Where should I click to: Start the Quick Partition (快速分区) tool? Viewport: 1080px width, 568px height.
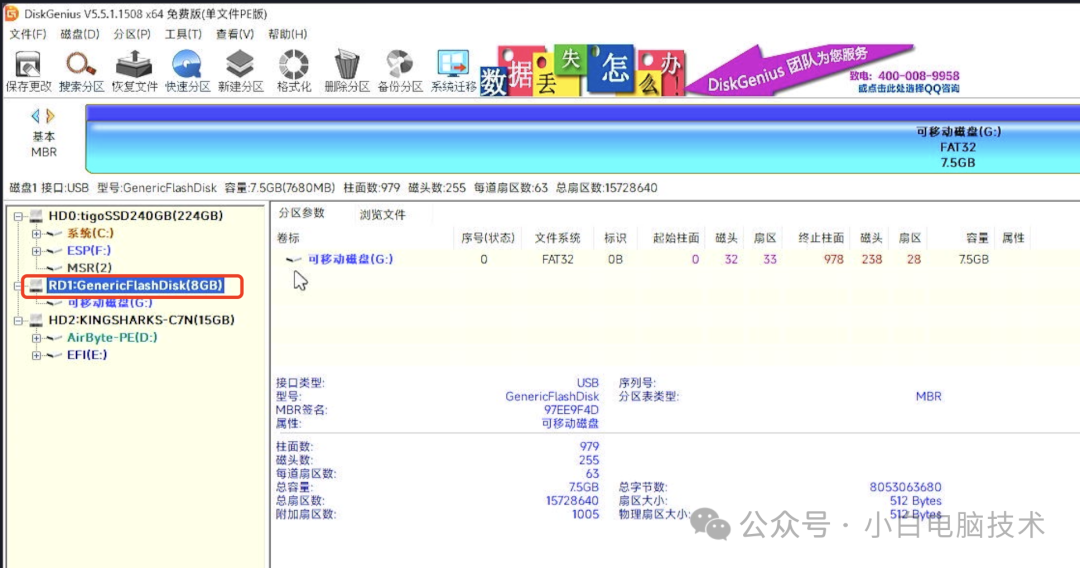tap(187, 71)
